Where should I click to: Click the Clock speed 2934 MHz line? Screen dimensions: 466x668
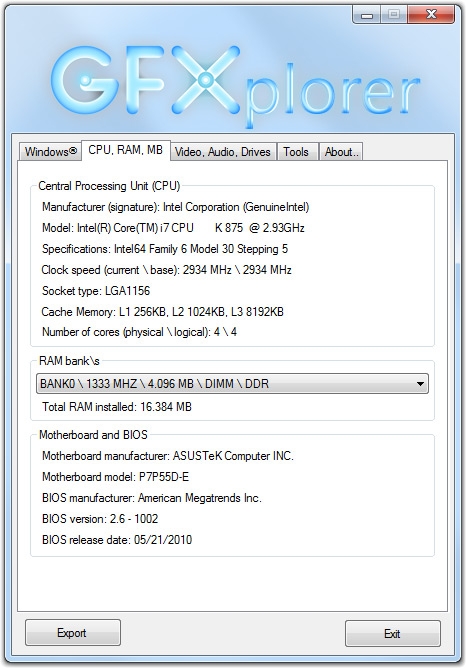tap(167, 270)
